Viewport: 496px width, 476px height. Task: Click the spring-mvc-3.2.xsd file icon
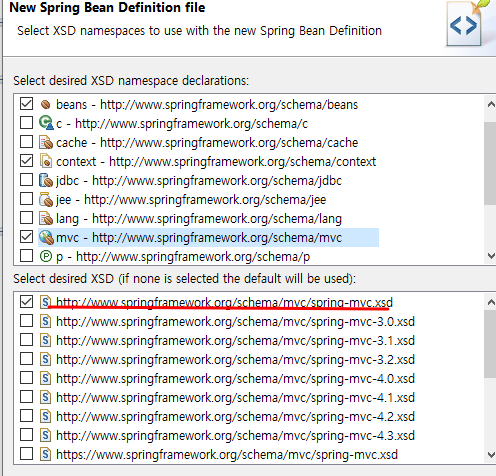[x=46, y=359]
